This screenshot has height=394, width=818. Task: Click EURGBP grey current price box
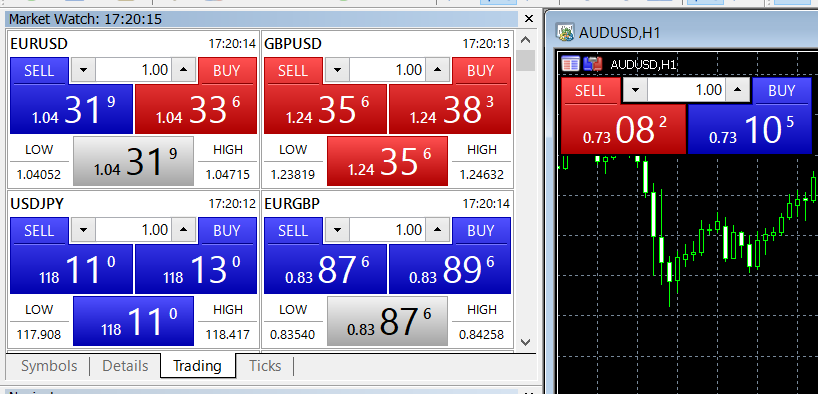388,321
